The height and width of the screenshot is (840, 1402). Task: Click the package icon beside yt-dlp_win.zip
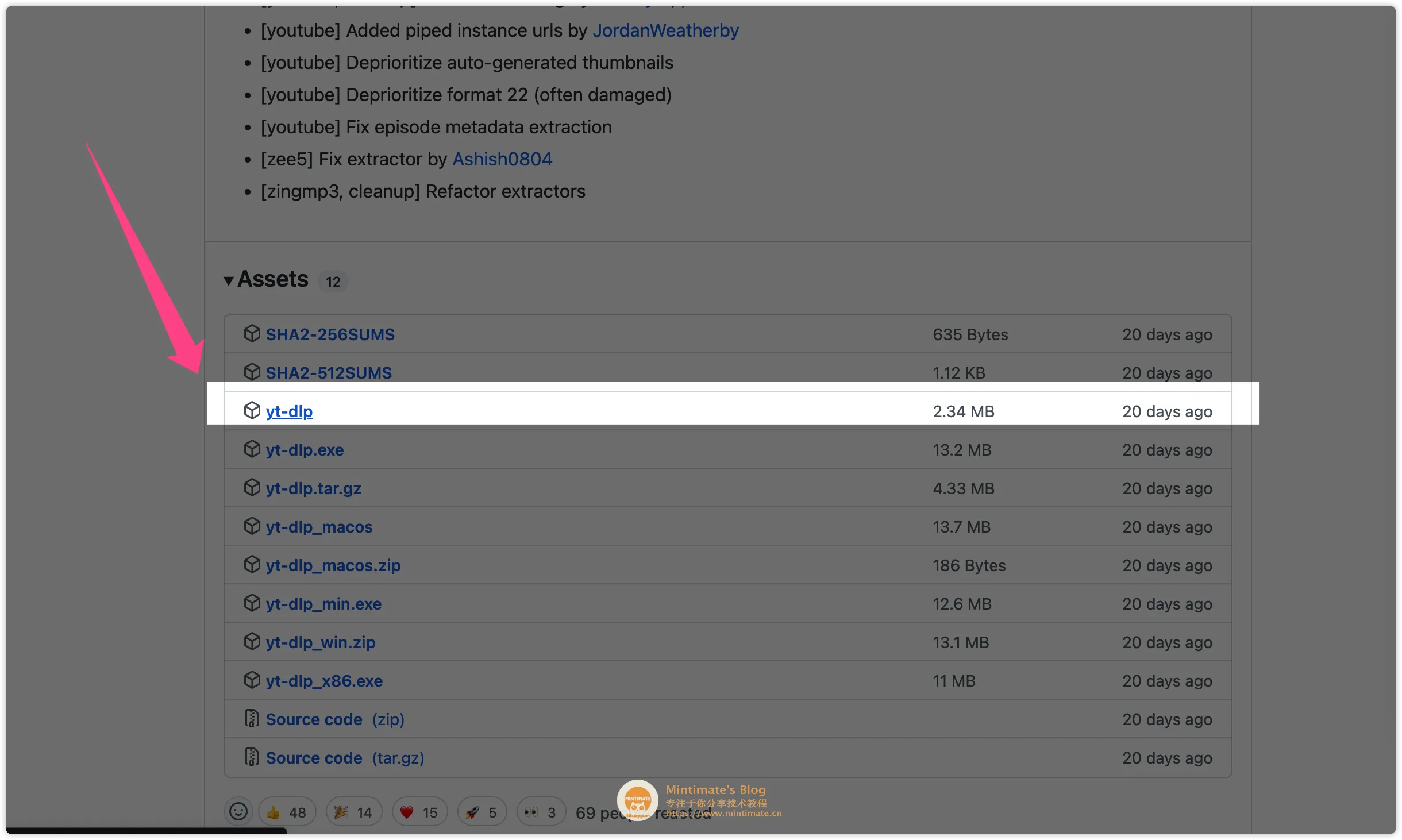coord(252,642)
